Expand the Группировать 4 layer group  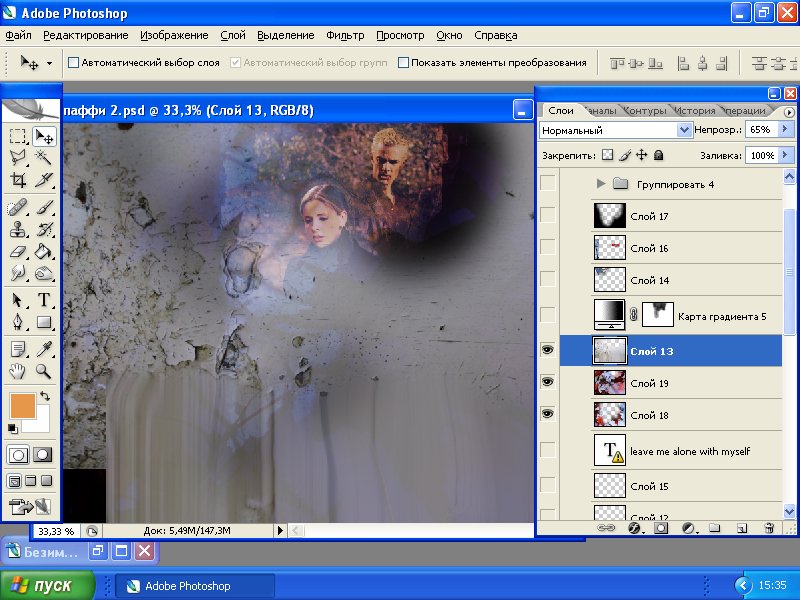pyautogui.click(x=601, y=184)
